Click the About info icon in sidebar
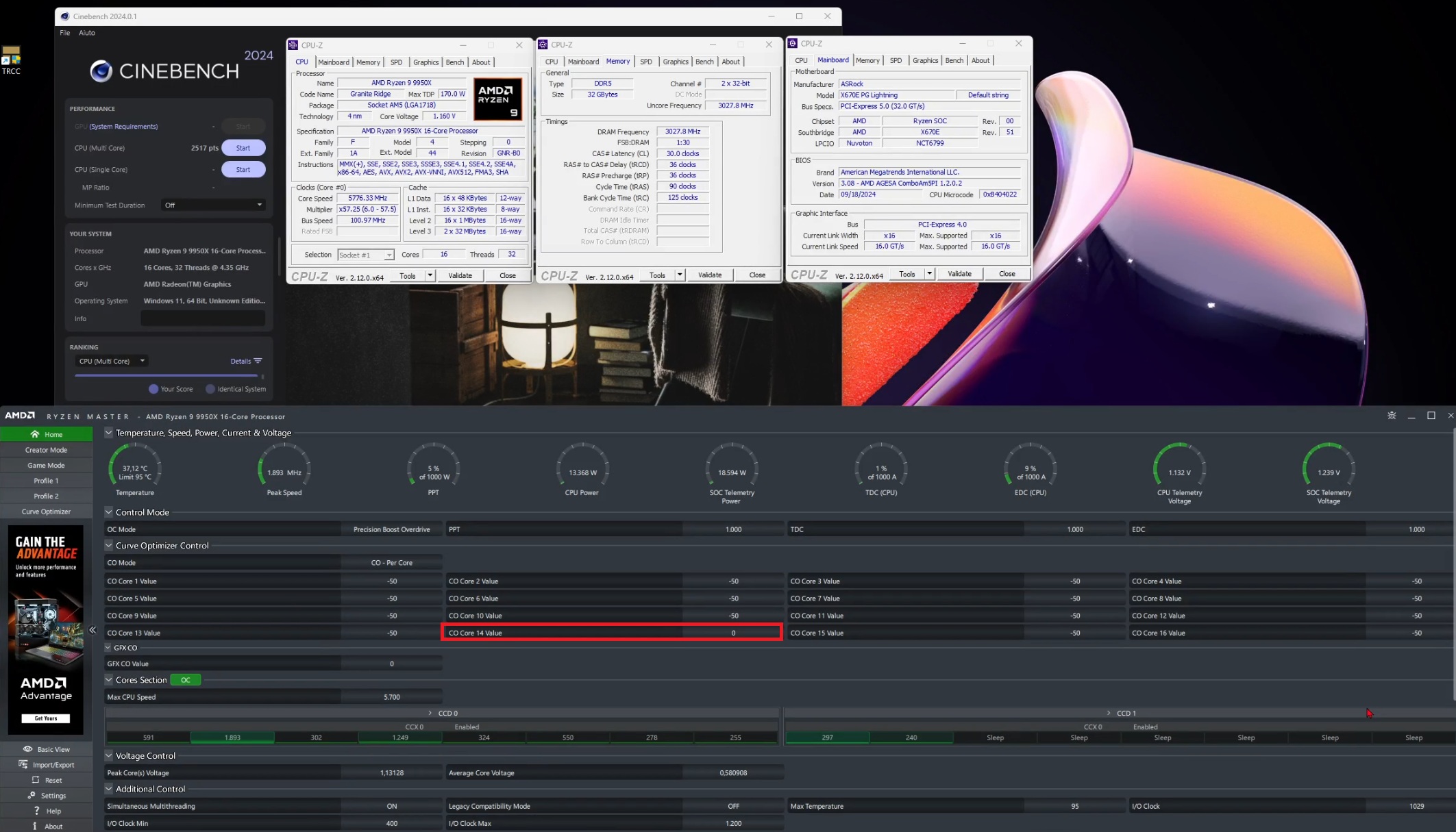 coord(35,826)
